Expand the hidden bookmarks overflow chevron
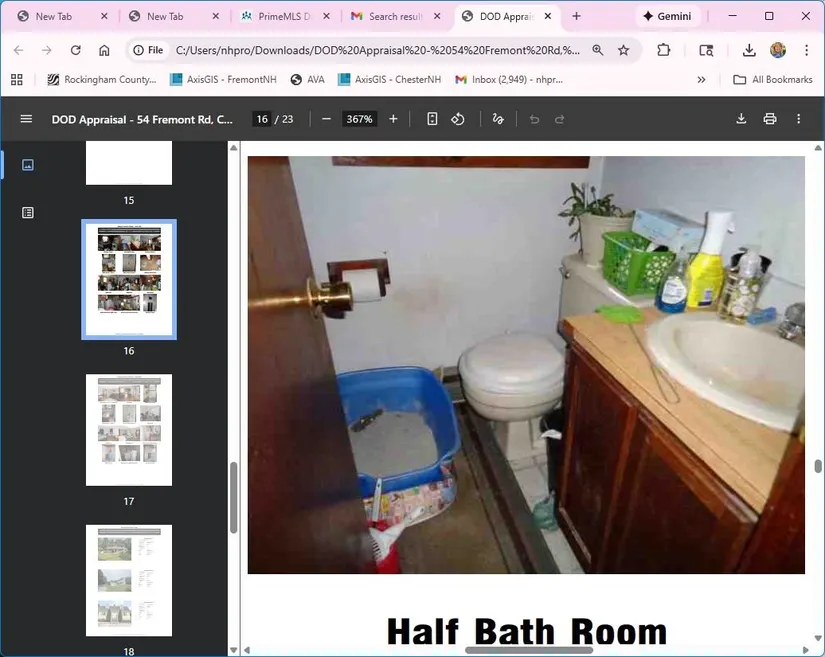Screen dimensions: 825x657 701,80
